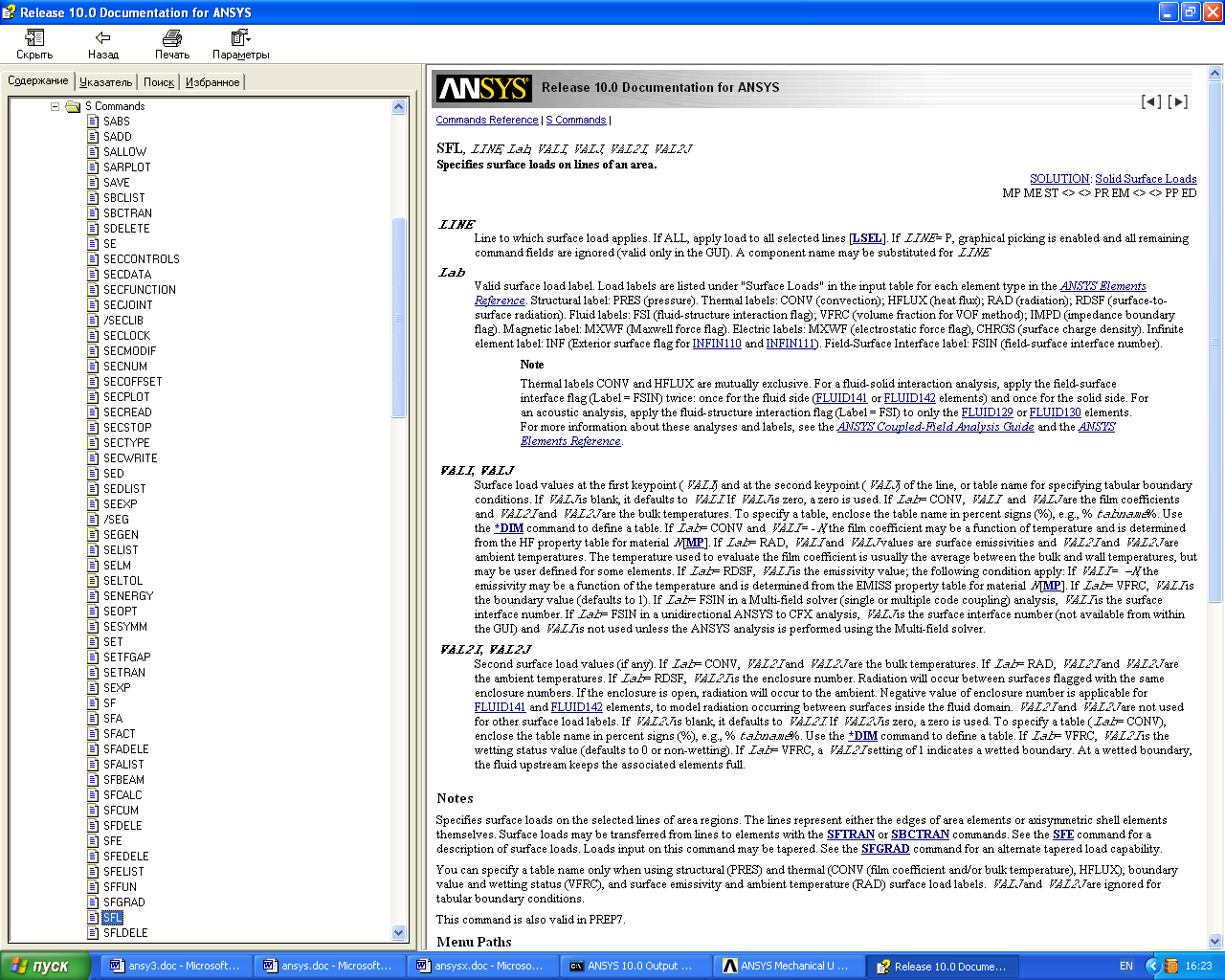Select SECCONTROLS in contents tree
The height and width of the screenshot is (980, 1225).
click(x=141, y=259)
